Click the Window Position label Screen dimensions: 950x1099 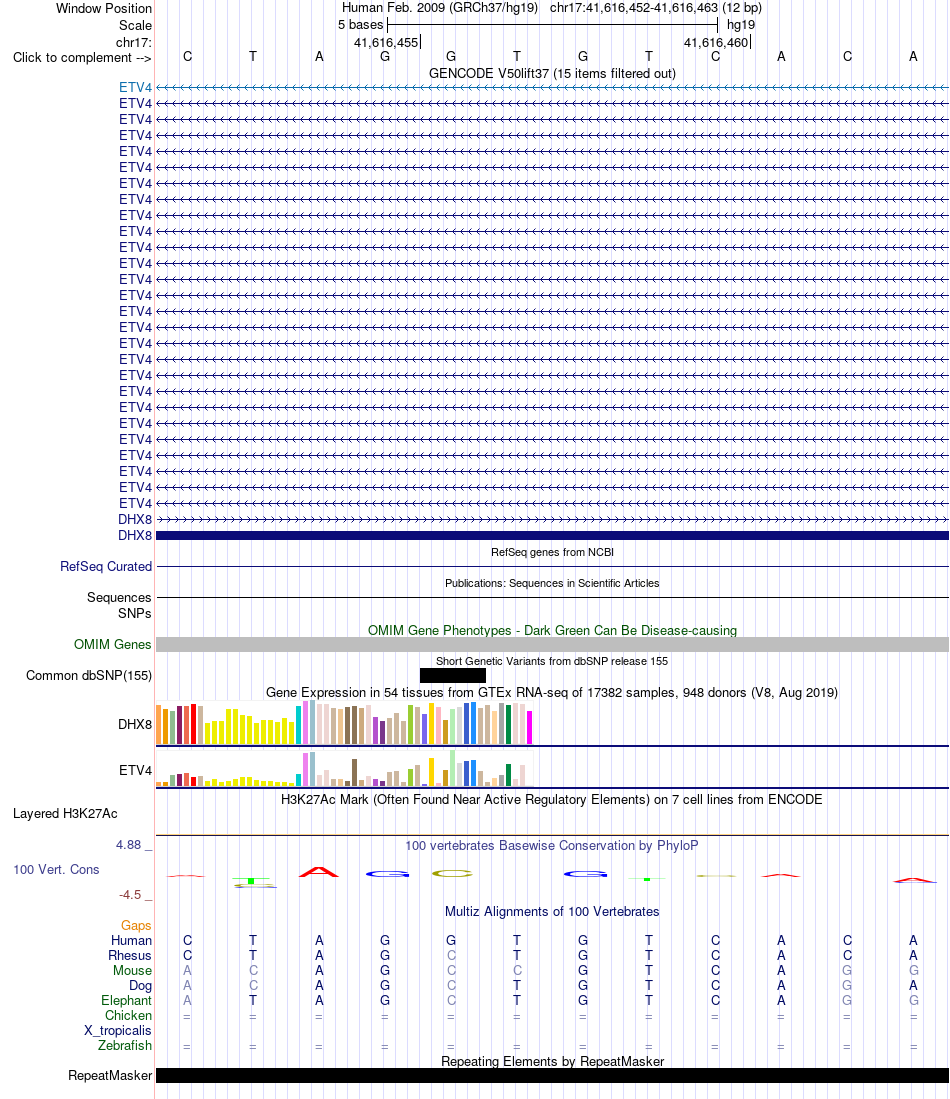(104, 8)
